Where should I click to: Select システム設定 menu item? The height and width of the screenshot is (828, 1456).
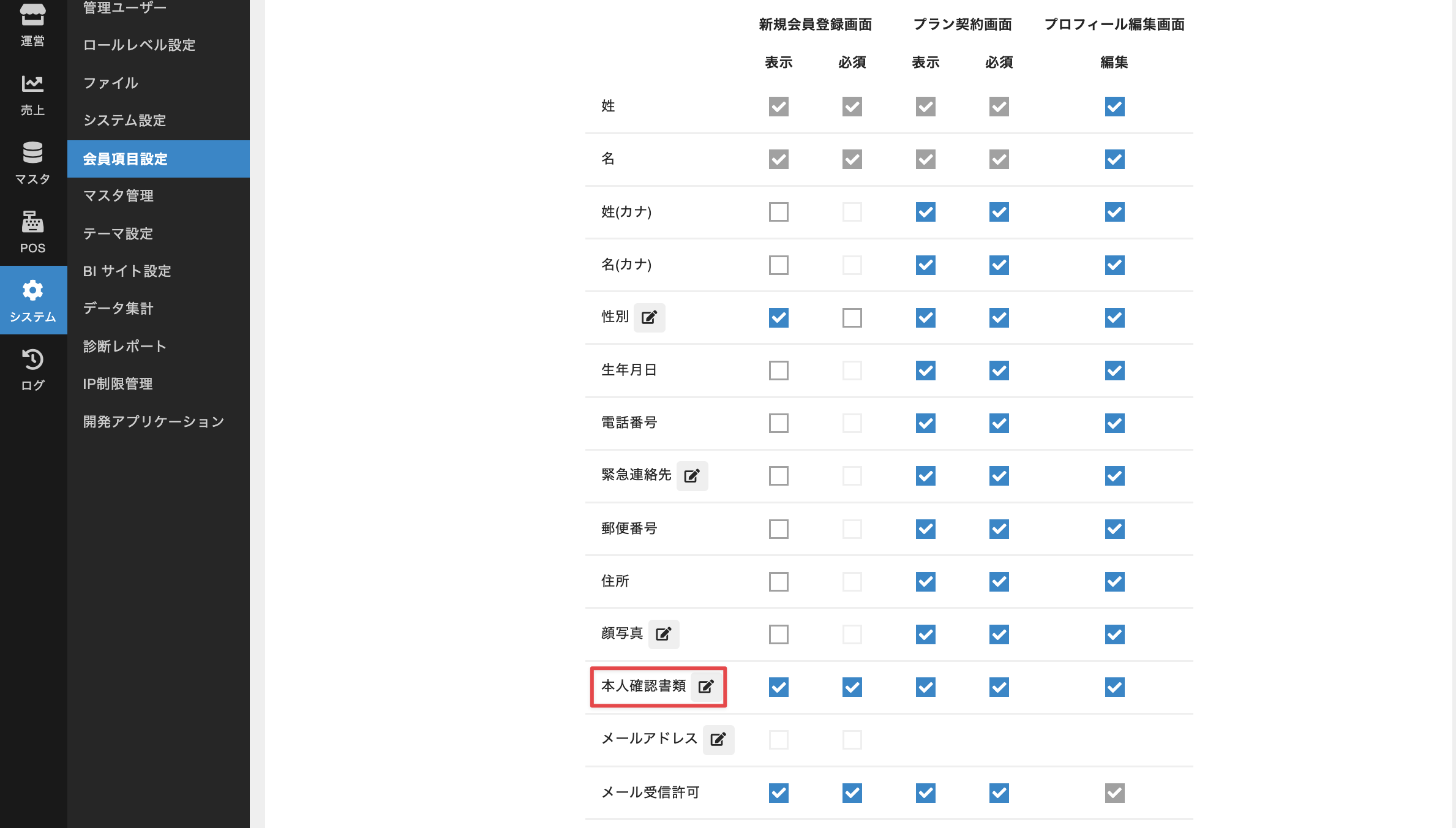(124, 120)
